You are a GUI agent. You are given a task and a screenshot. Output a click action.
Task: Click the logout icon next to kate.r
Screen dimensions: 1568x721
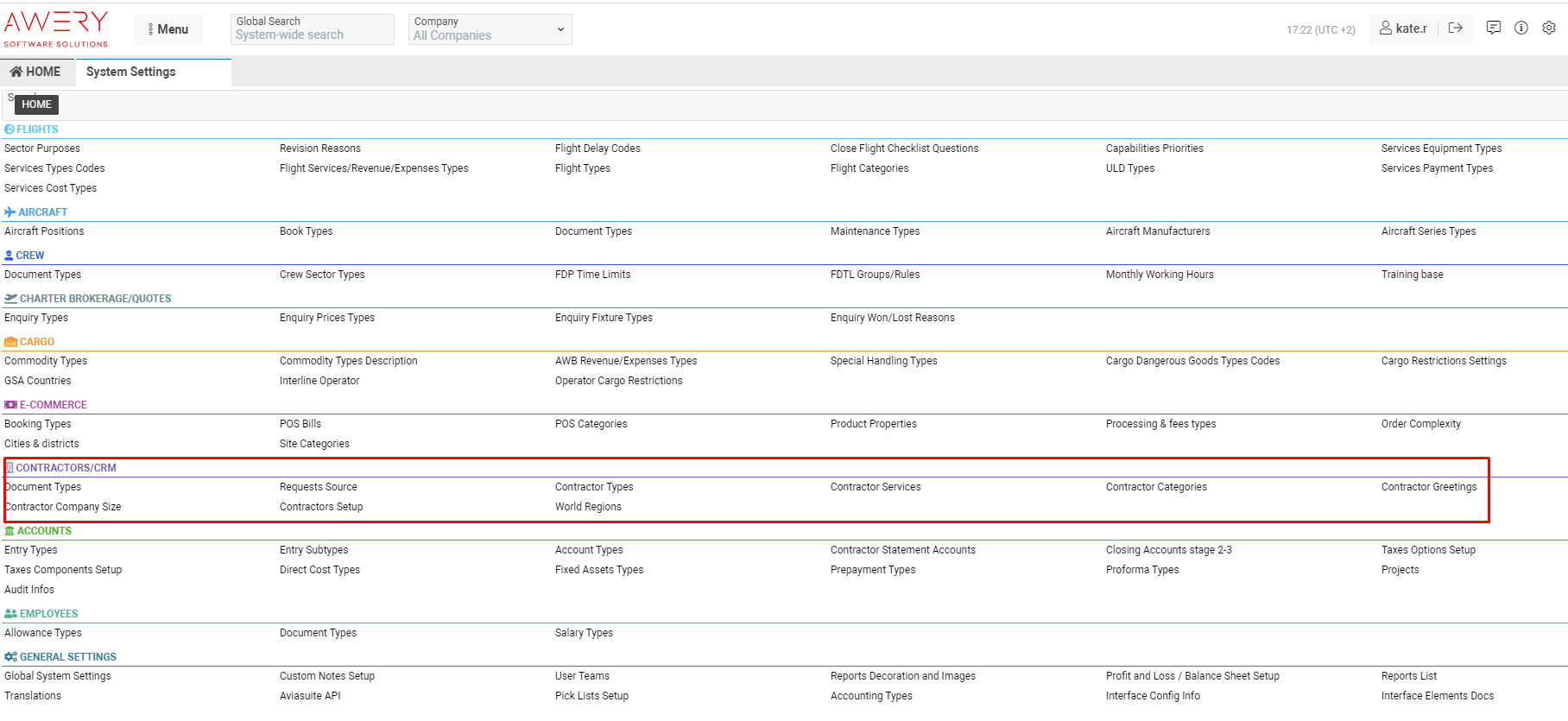click(1456, 28)
